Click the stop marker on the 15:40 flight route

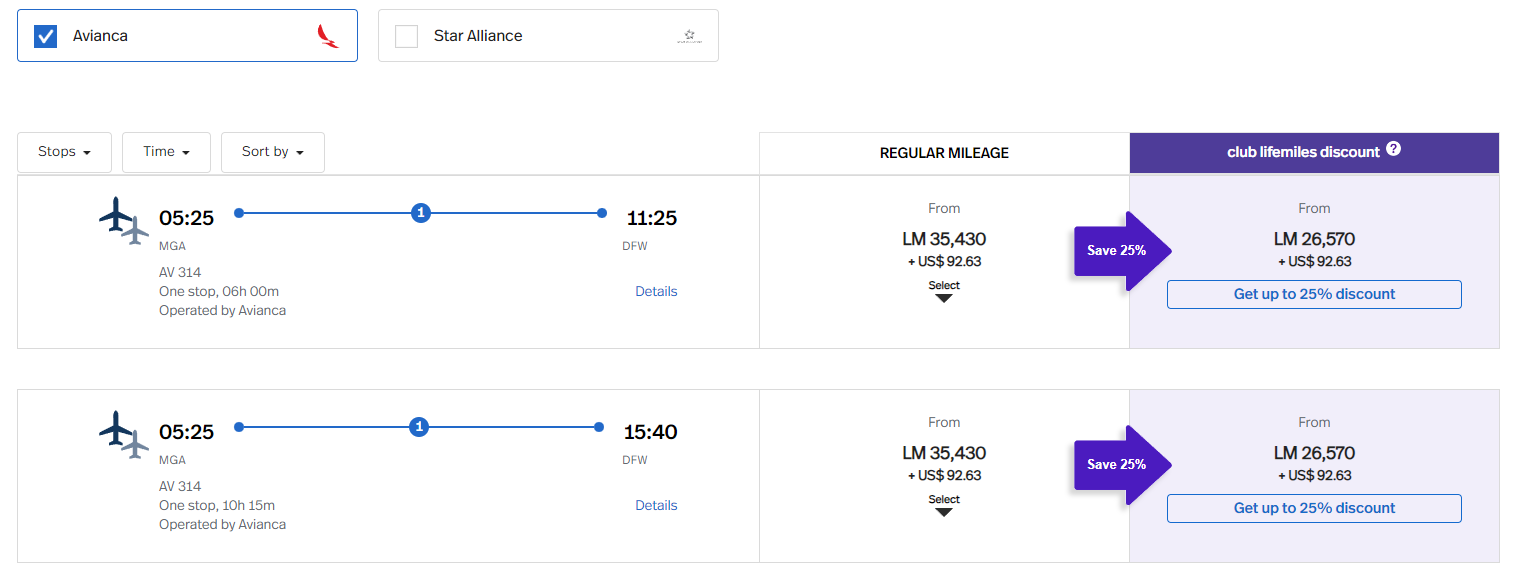420,427
